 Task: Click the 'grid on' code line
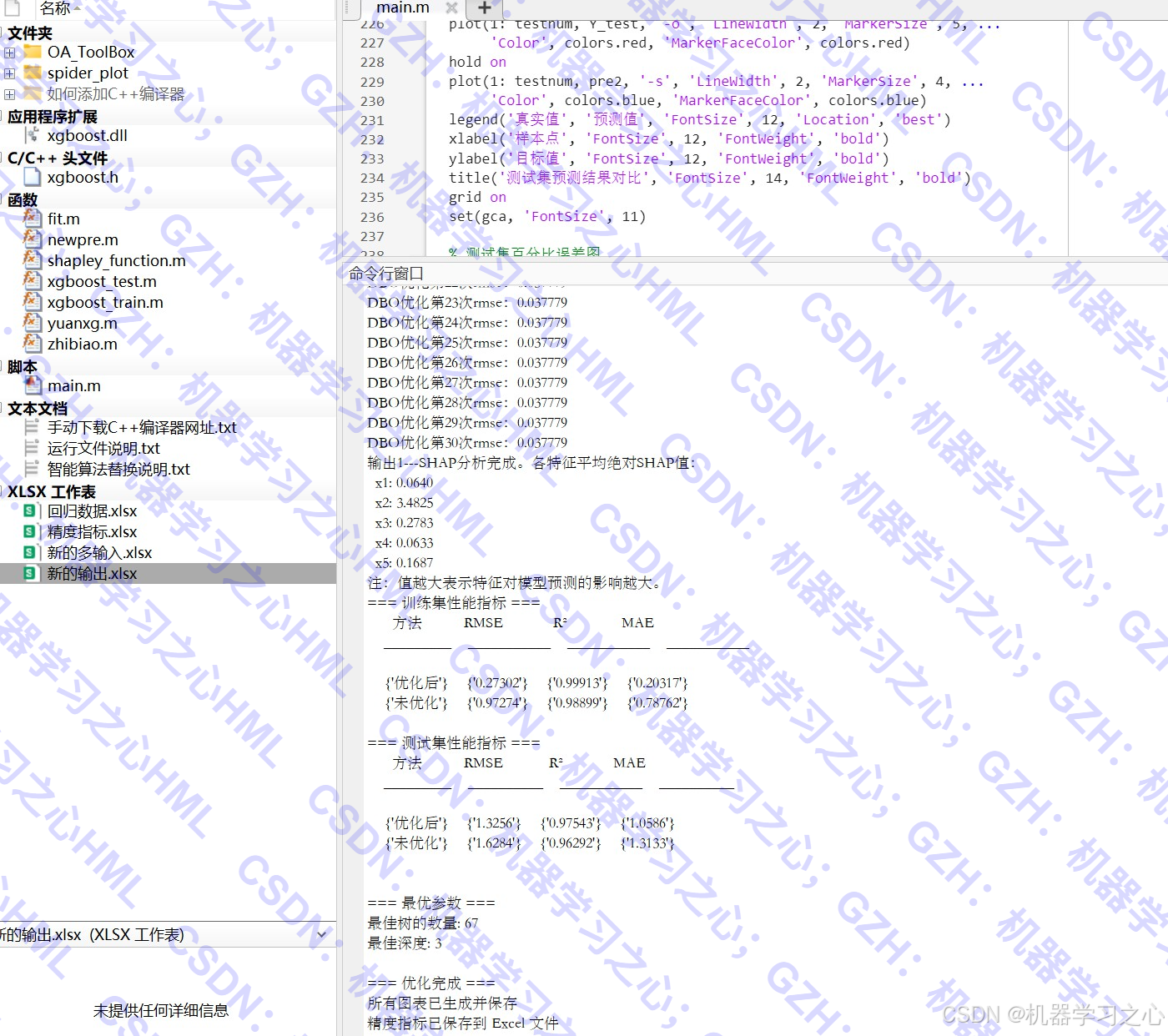click(x=477, y=198)
